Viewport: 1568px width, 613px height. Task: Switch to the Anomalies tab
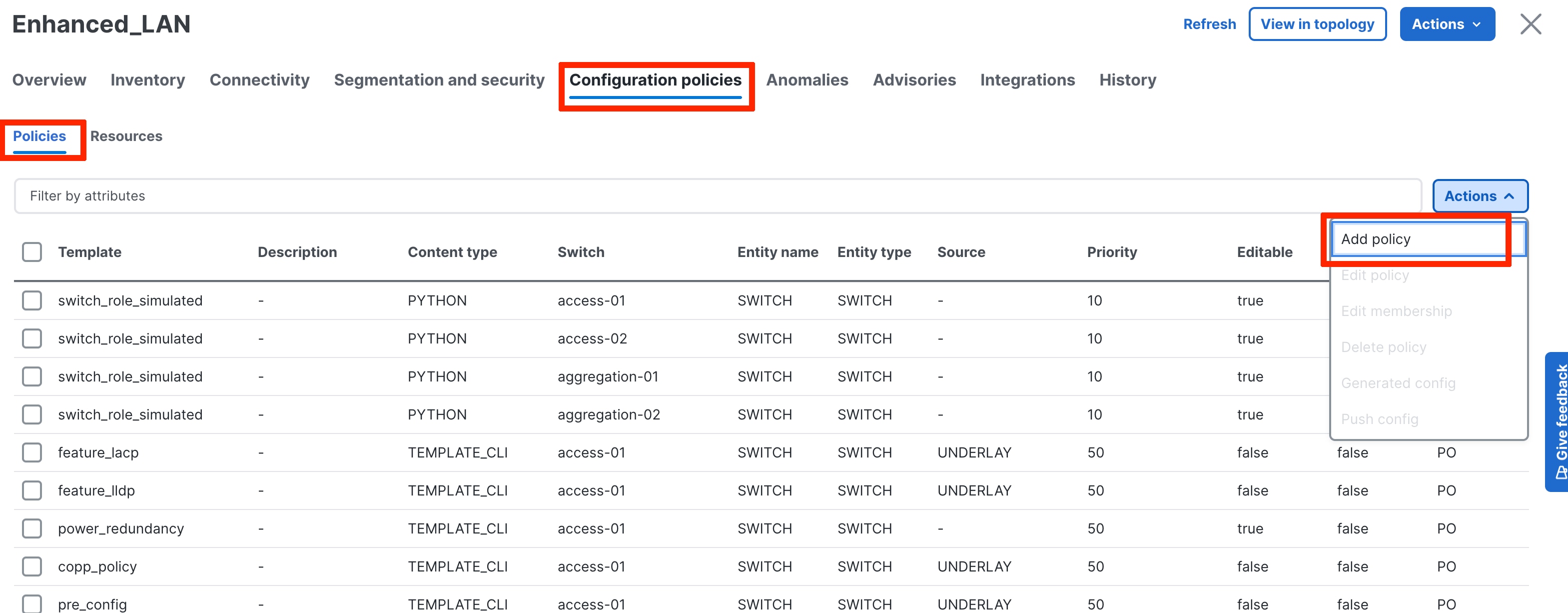807,80
